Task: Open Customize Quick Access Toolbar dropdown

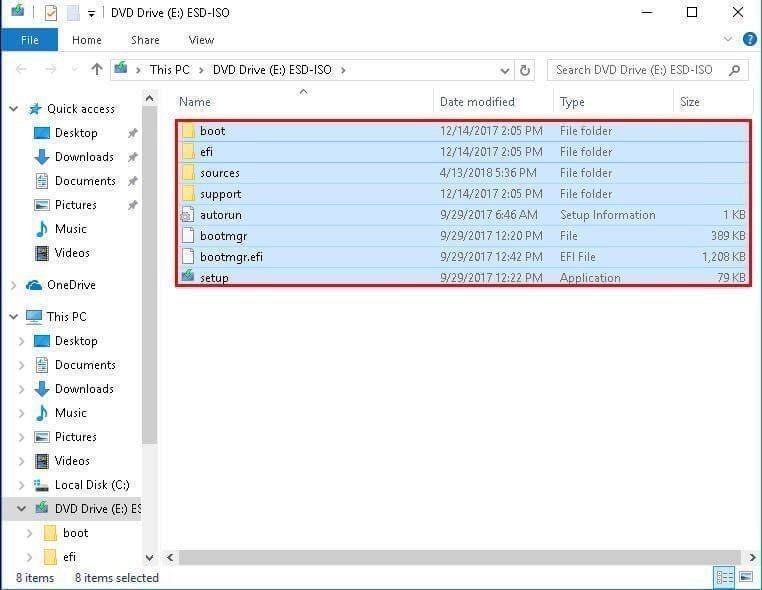Action: click(91, 14)
